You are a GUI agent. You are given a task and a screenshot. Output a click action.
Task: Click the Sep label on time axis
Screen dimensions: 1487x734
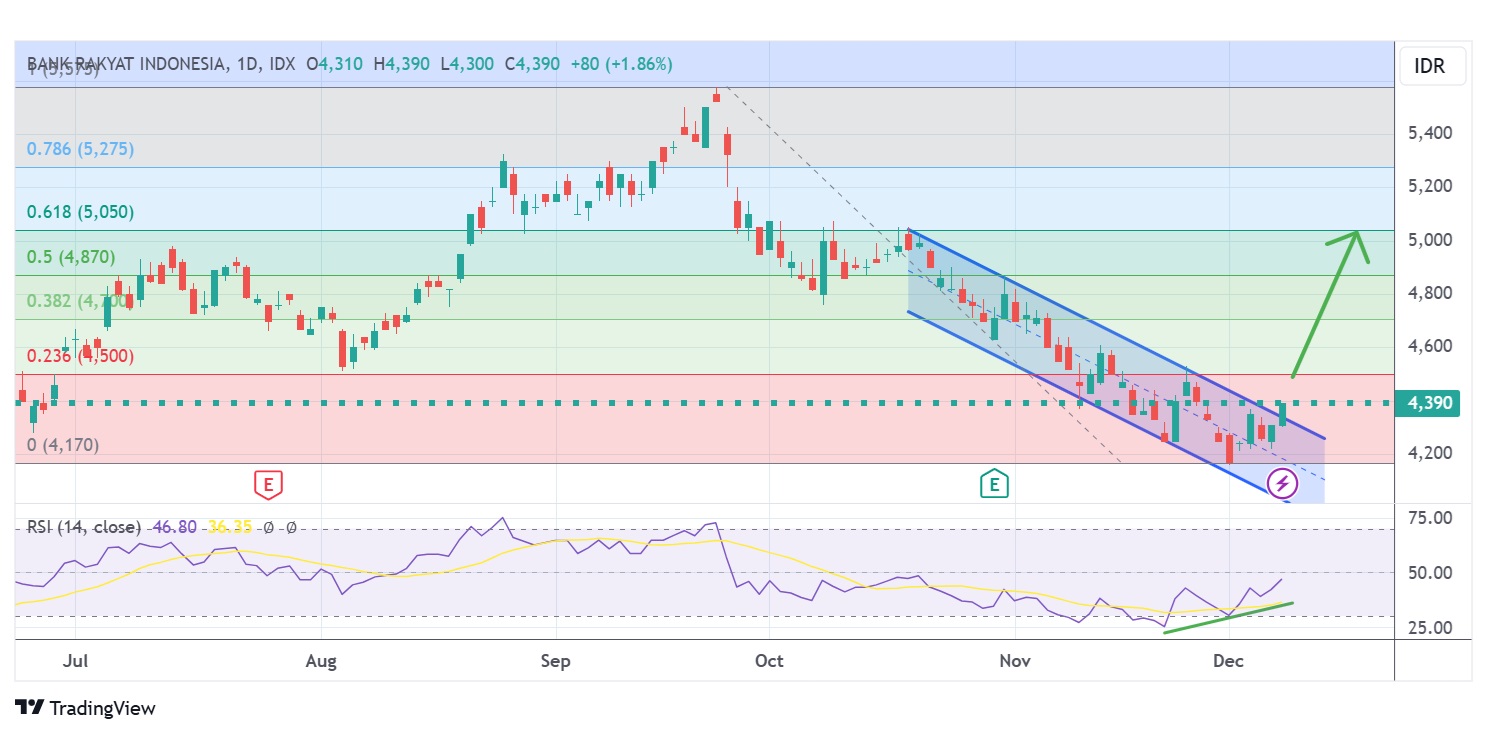click(x=555, y=661)
